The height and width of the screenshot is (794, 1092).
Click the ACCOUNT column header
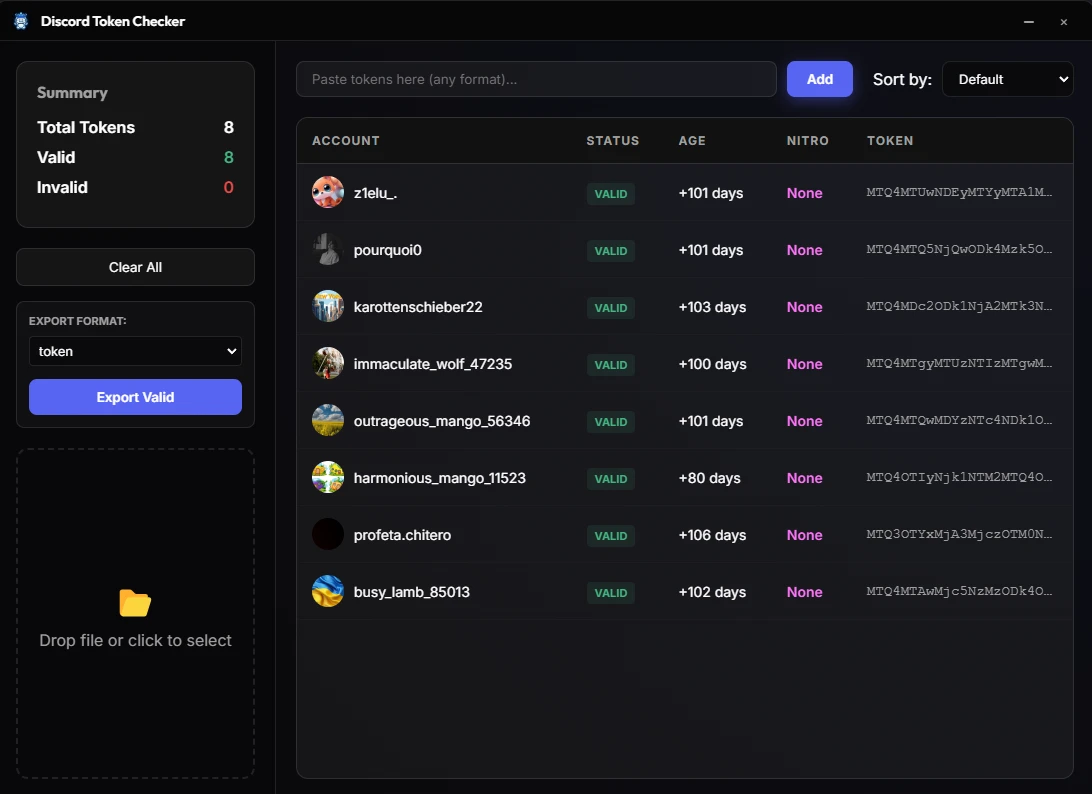345,141
